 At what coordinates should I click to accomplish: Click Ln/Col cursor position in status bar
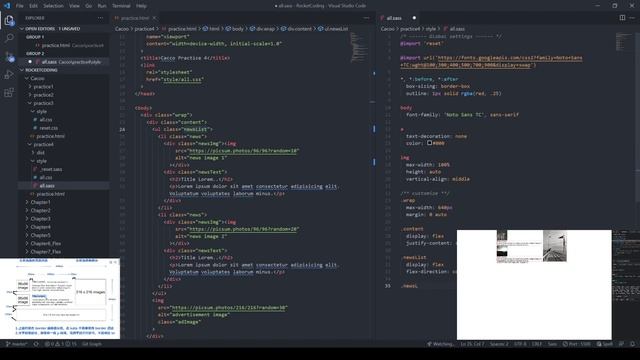point(472,344)
